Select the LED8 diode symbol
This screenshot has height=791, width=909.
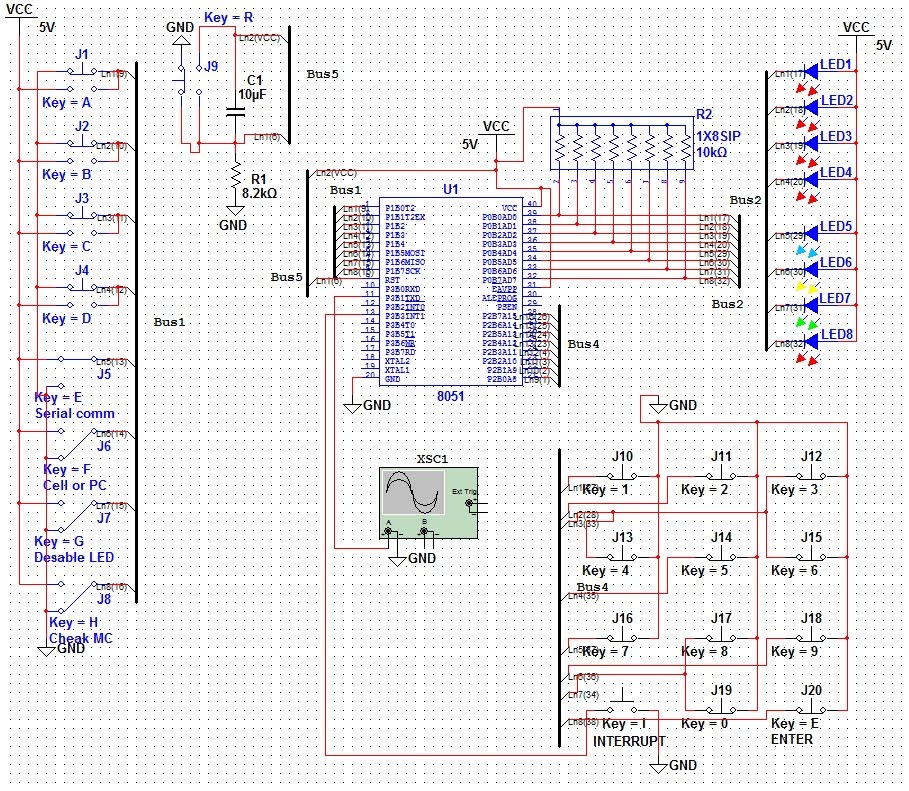tap(813, 341)
